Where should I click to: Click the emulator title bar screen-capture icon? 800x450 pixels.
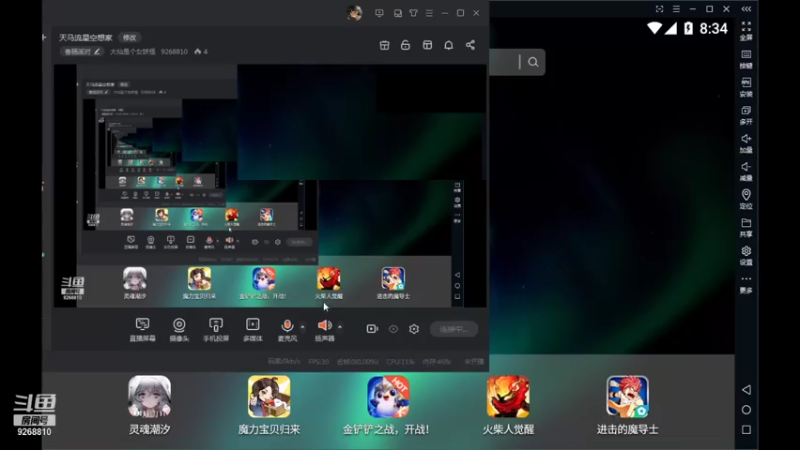tap(659, 9)
